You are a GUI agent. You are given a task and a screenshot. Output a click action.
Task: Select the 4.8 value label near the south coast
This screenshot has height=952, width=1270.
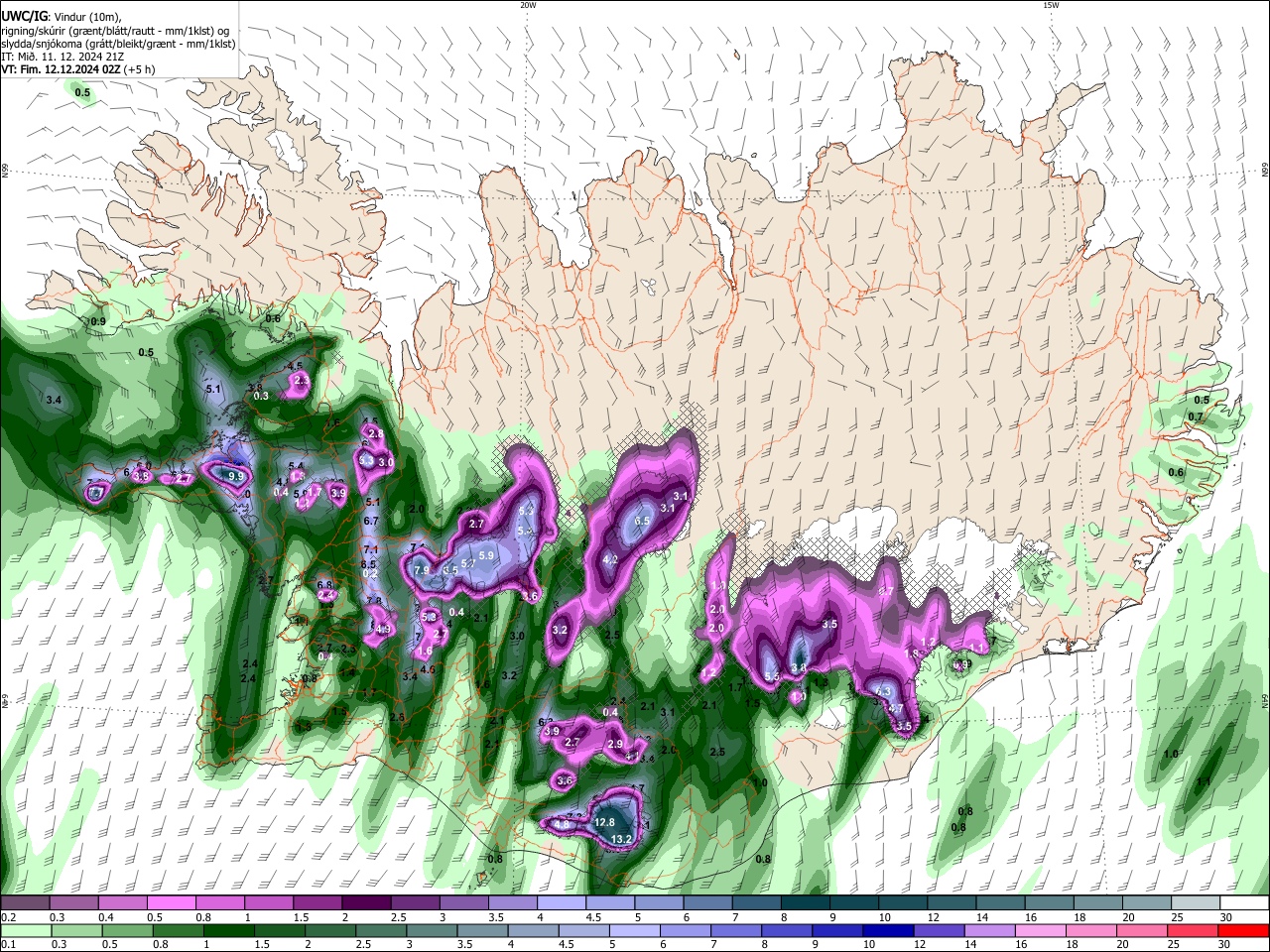tap(562, 824)
